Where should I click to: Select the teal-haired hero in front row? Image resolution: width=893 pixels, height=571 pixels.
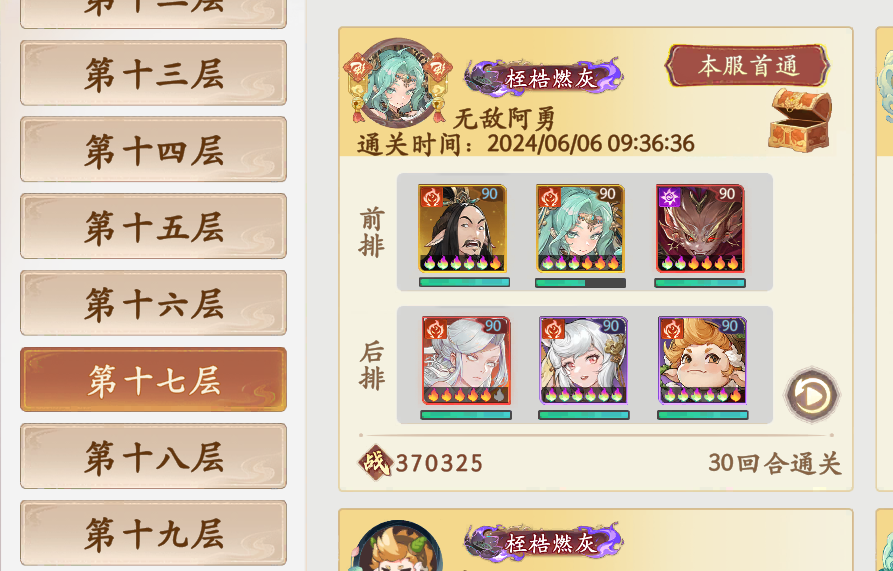point(580,228)
